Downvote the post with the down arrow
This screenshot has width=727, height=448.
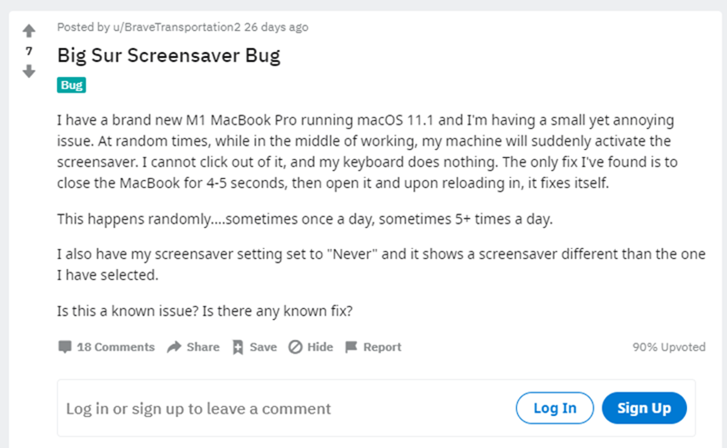pos(29,71)
